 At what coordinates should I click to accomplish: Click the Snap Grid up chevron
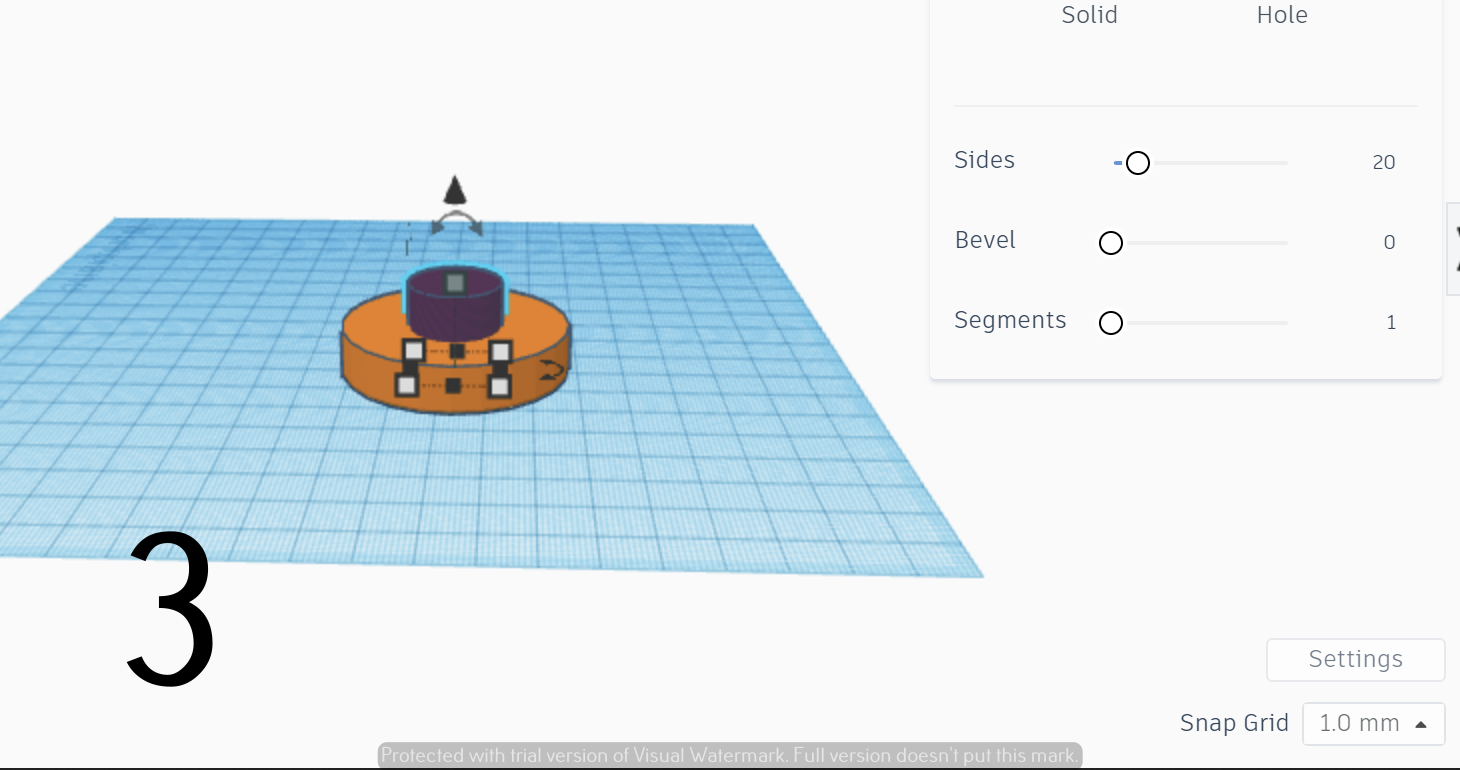1421,723
